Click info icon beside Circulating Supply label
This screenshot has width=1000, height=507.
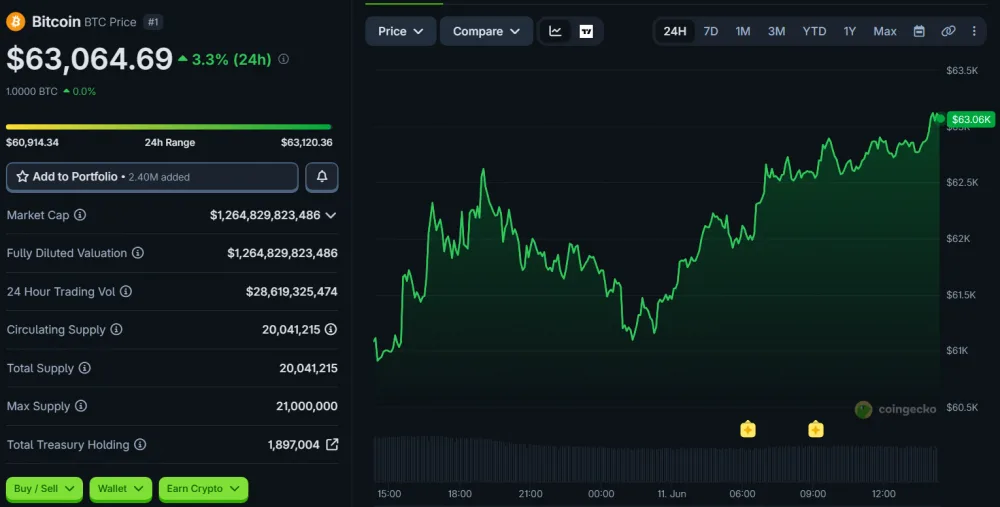[116, 330]
